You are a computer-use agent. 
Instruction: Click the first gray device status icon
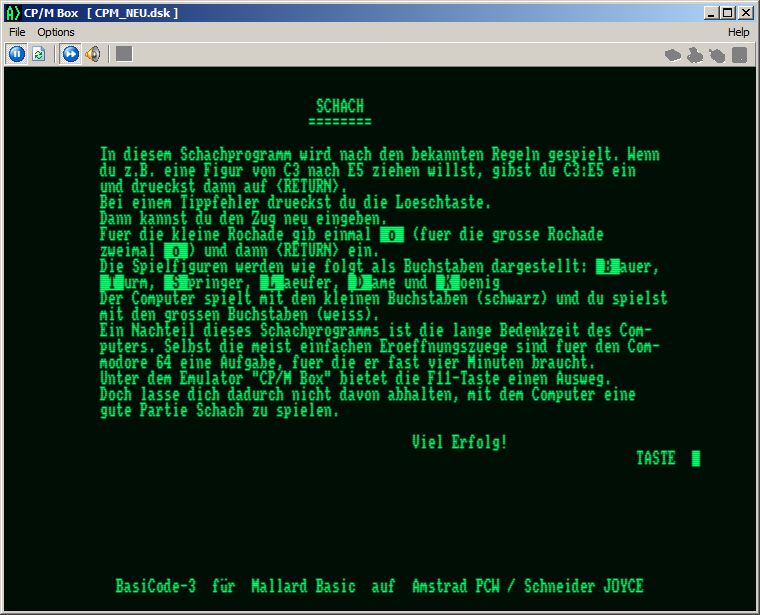click(673, 55)
